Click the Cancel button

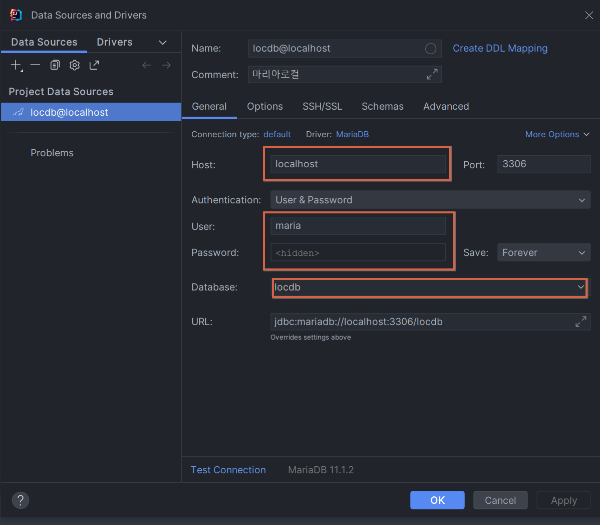click(500, 500)
